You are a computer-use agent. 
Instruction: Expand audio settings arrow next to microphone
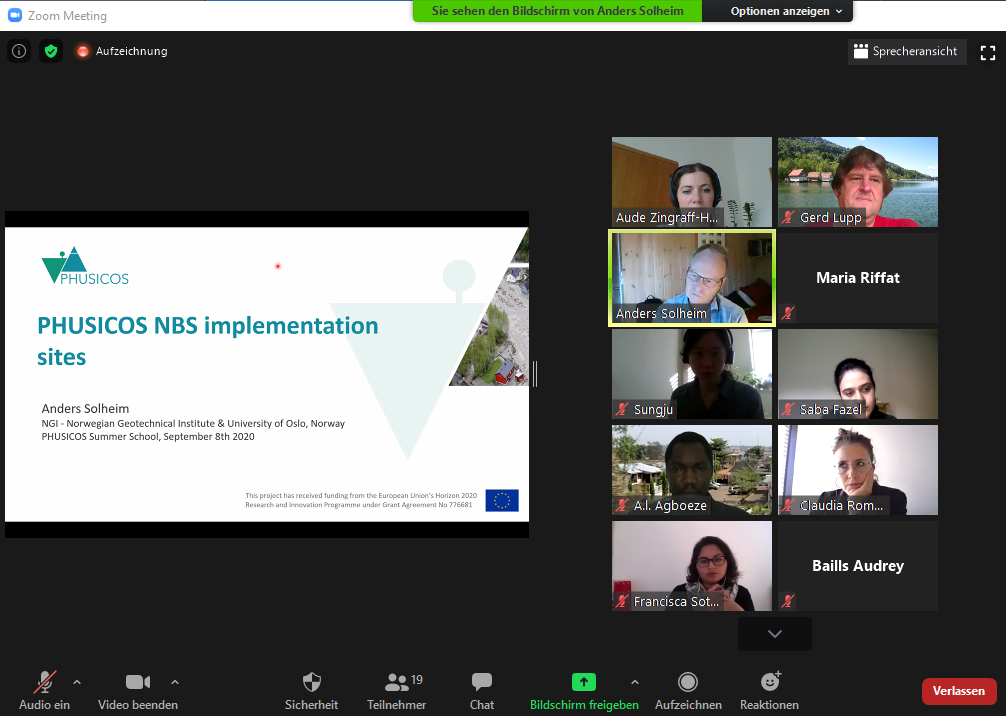click(77, 682)
